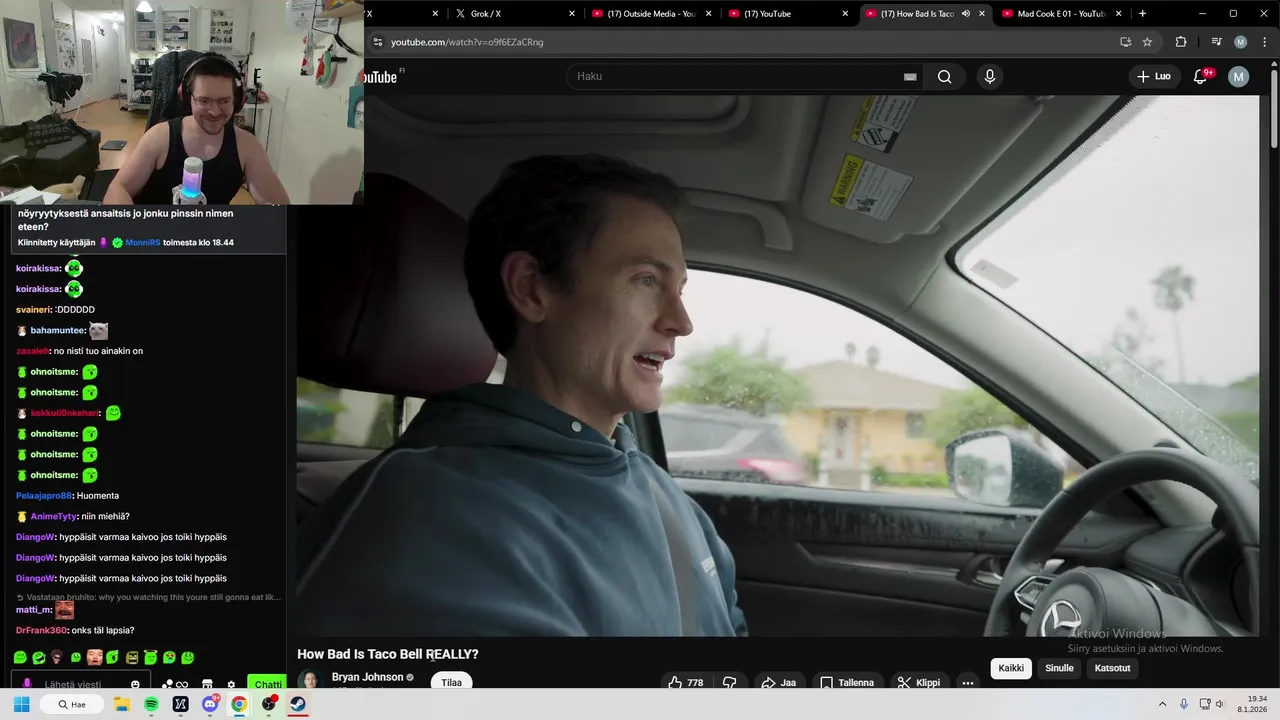Open Discord from taskbar
1280x720 pixels.
[x=210, y=704]
